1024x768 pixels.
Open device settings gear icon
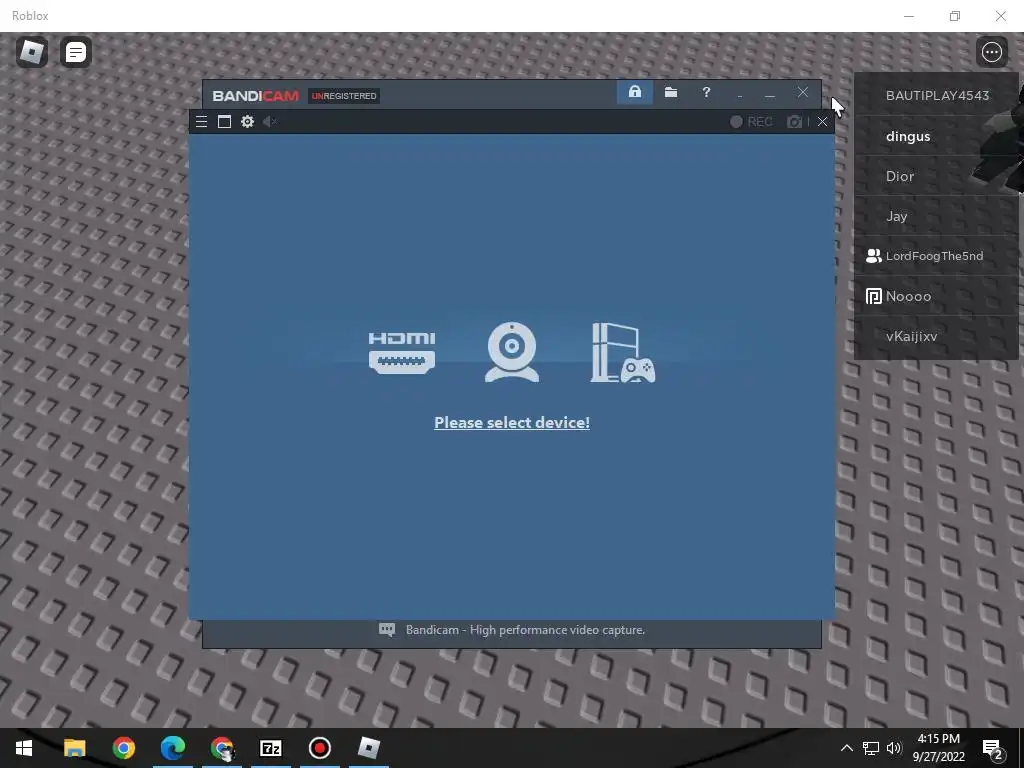click(248, 121)
